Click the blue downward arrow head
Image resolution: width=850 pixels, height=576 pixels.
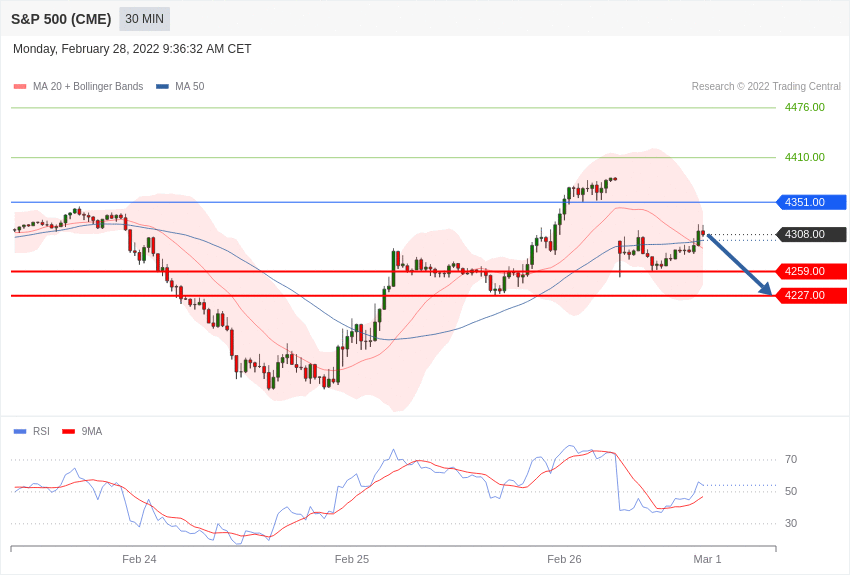765,289
